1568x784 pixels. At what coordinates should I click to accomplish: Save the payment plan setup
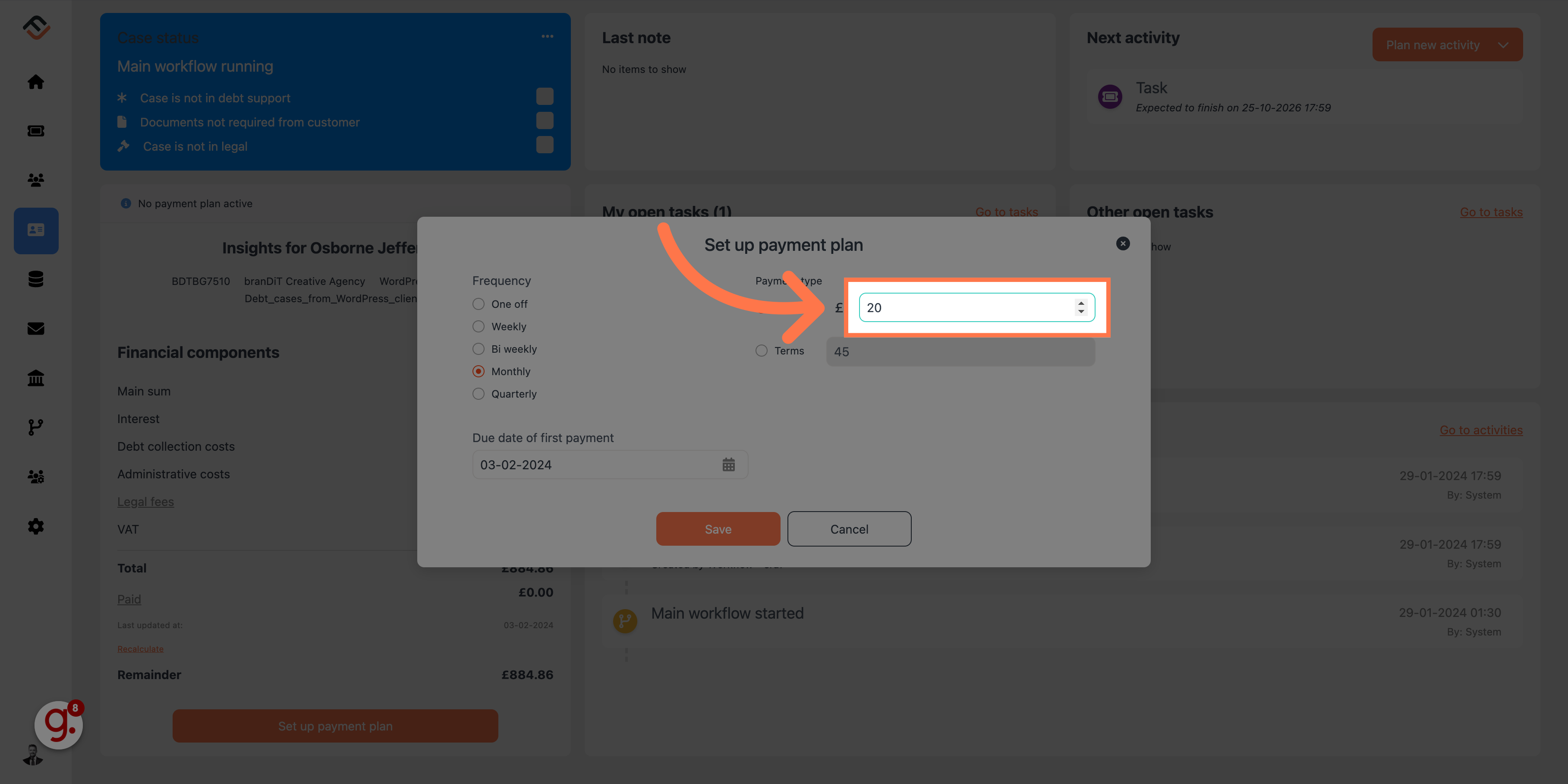[718, 528]
